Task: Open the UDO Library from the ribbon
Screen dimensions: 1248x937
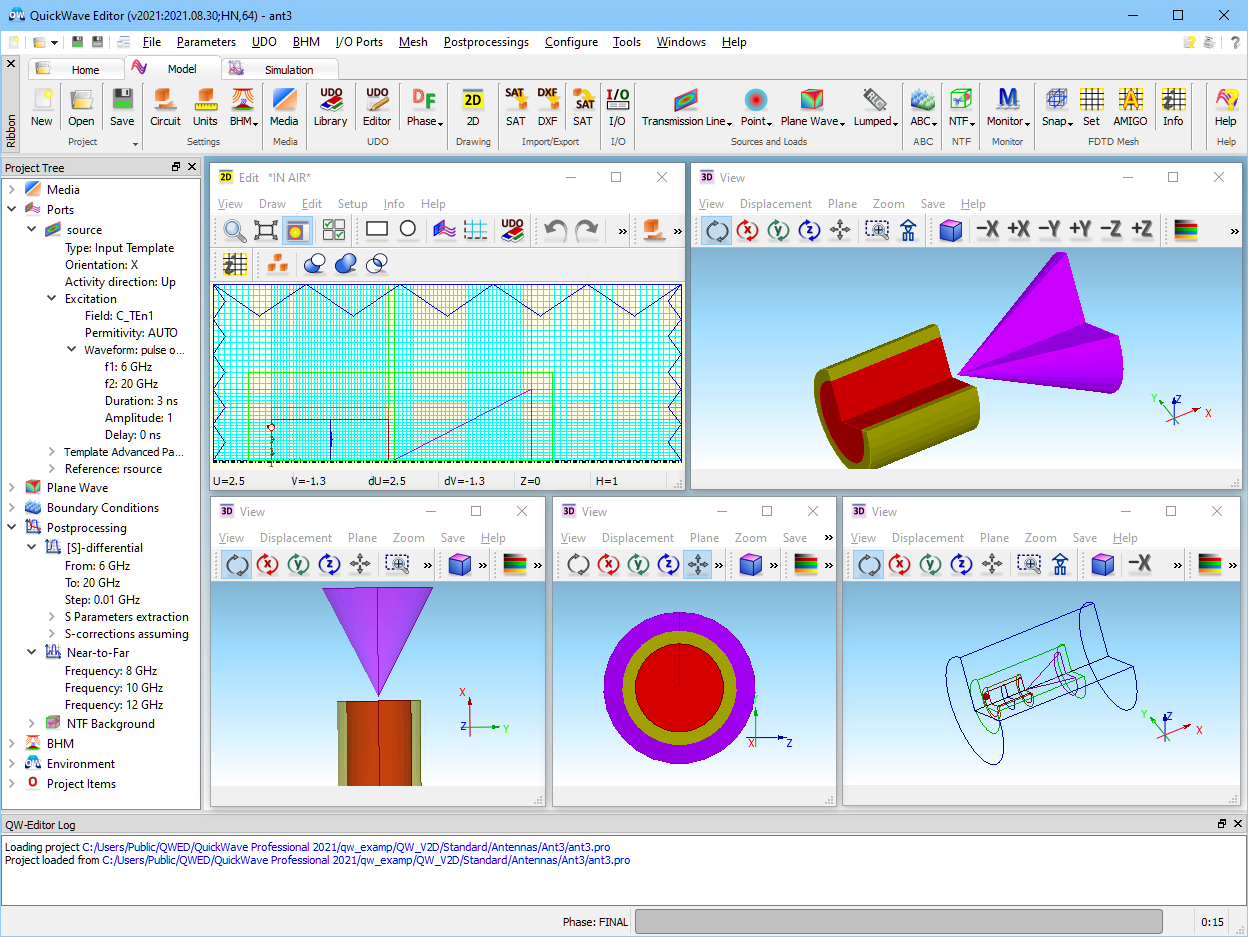Action: coord(330,108)
